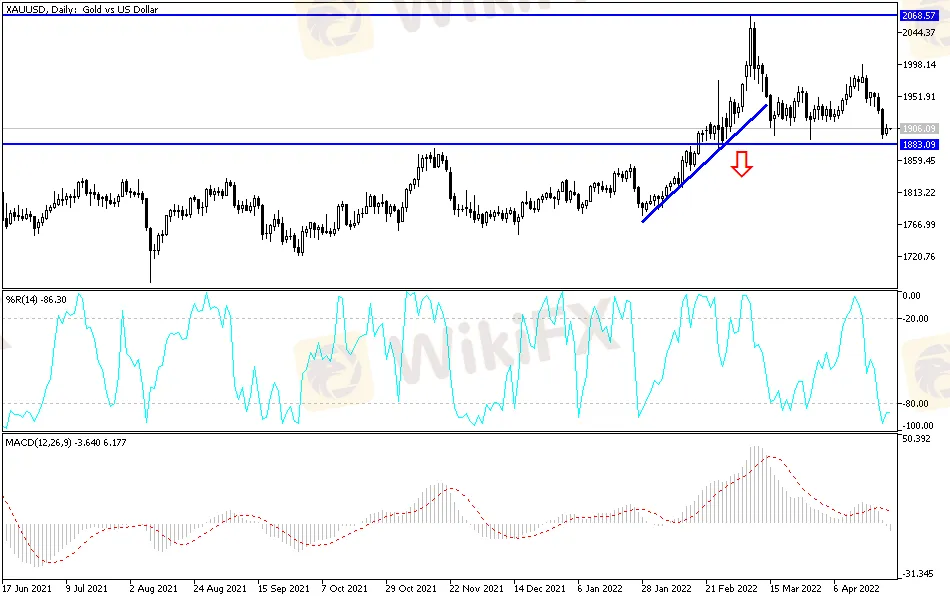Click the 0.00 Williams %R scale value
The height and width of the screenshot is (600, 950).
(911, 296)
